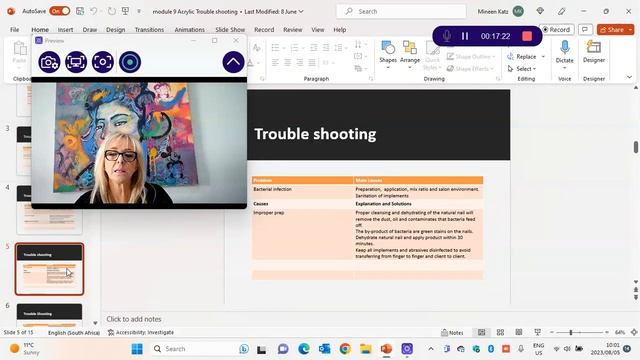Select slide 4 thumbnail
This screenshot has width=640, height=360.
coord(49,210)
